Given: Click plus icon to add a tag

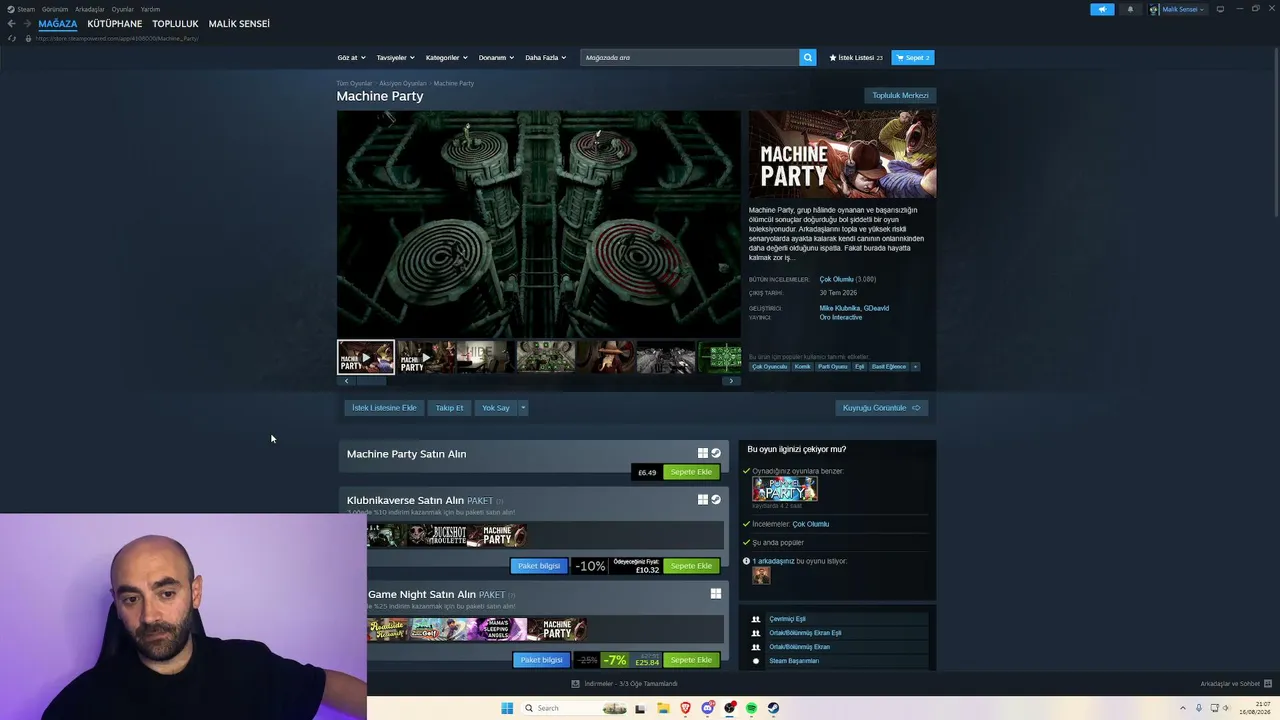Looking at the screenshot, I should pos(915,367).
